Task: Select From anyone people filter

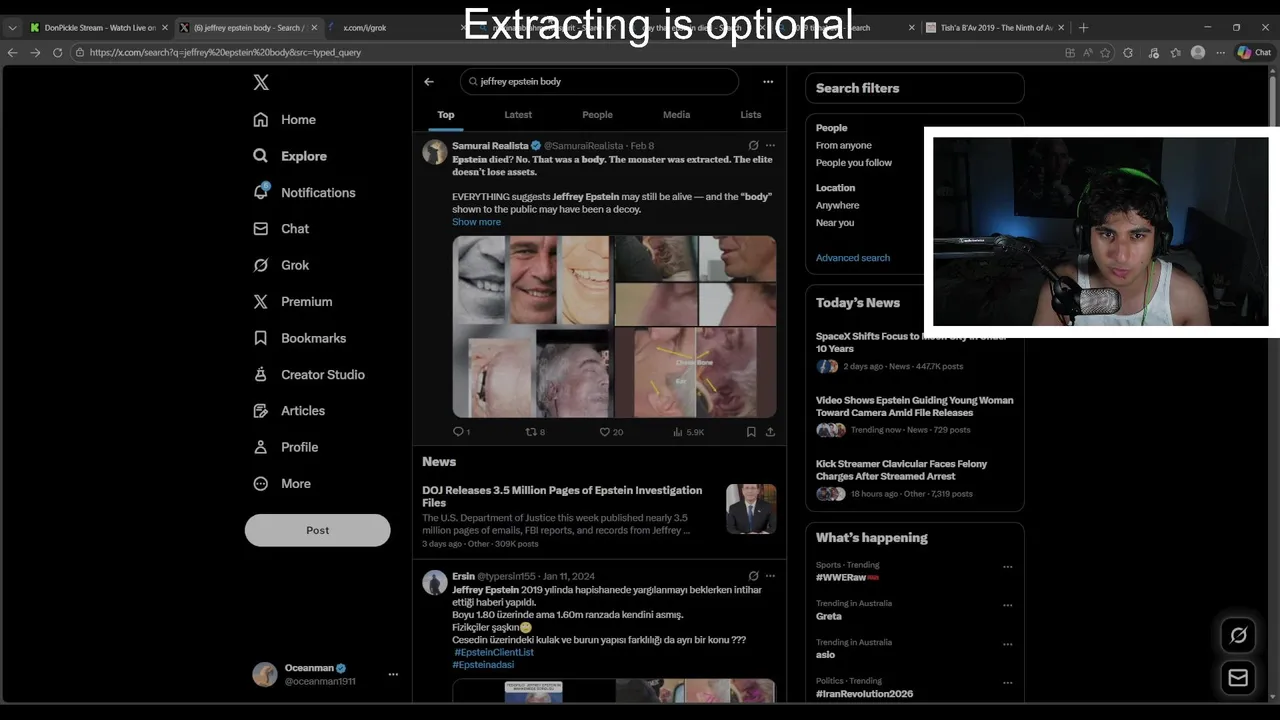Action: click(x=844, y=146)
